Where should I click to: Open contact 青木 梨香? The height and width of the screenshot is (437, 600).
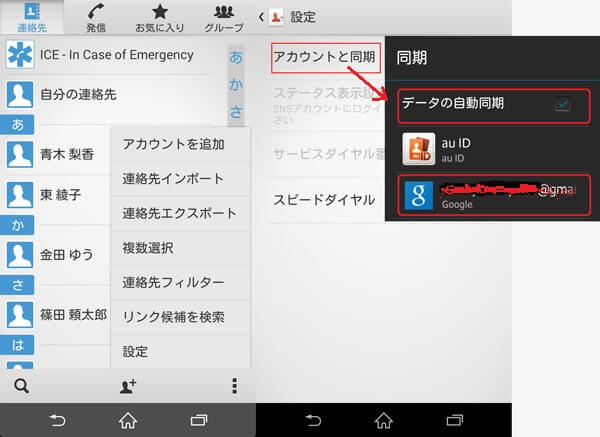coord(67,154)
